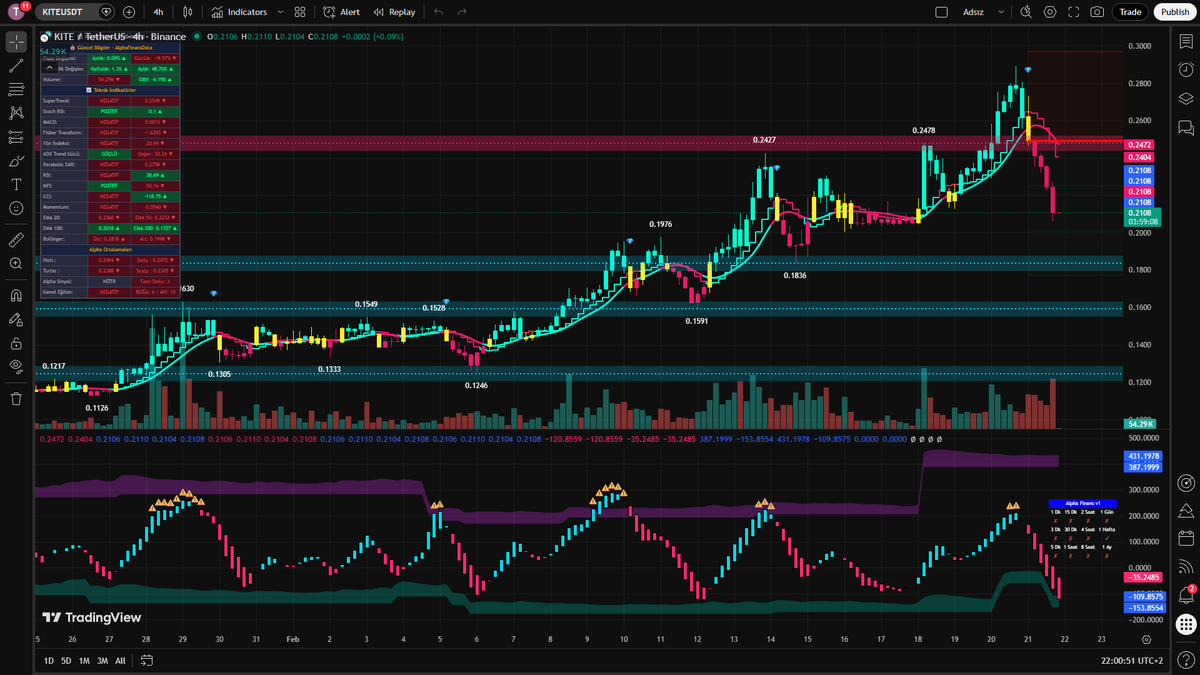Open the calendar panel in right sidebar
This screenshot has width=1200, height=675.
[x=1186, y=538]
